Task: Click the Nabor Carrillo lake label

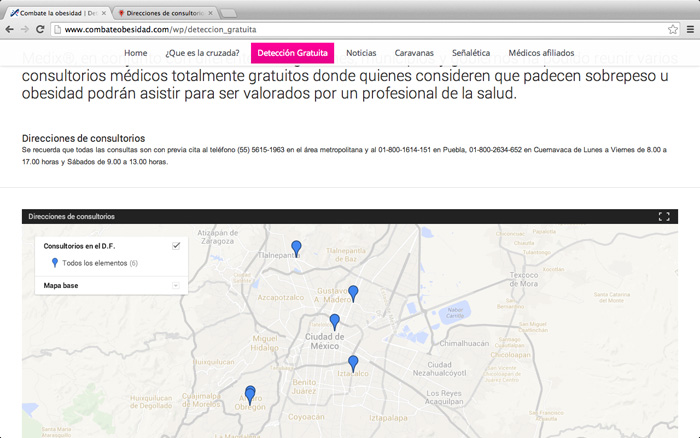Action: click(x=455, y=313)
